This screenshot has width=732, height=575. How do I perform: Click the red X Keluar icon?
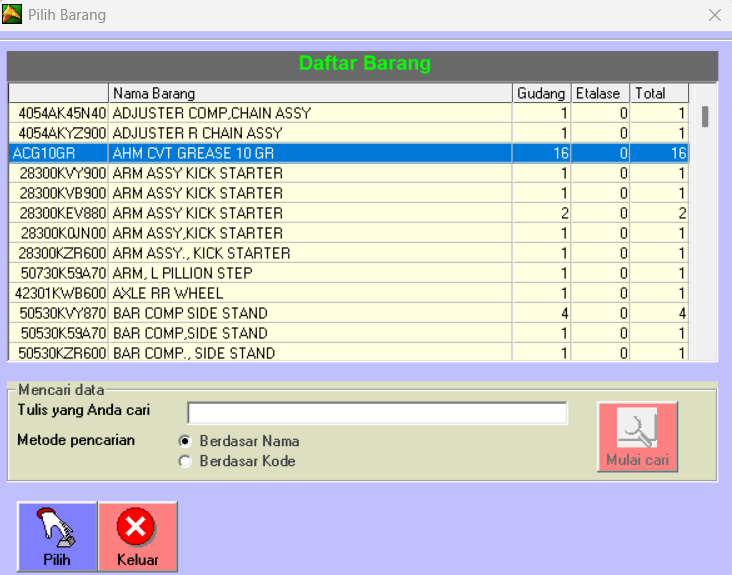(137, 536)
